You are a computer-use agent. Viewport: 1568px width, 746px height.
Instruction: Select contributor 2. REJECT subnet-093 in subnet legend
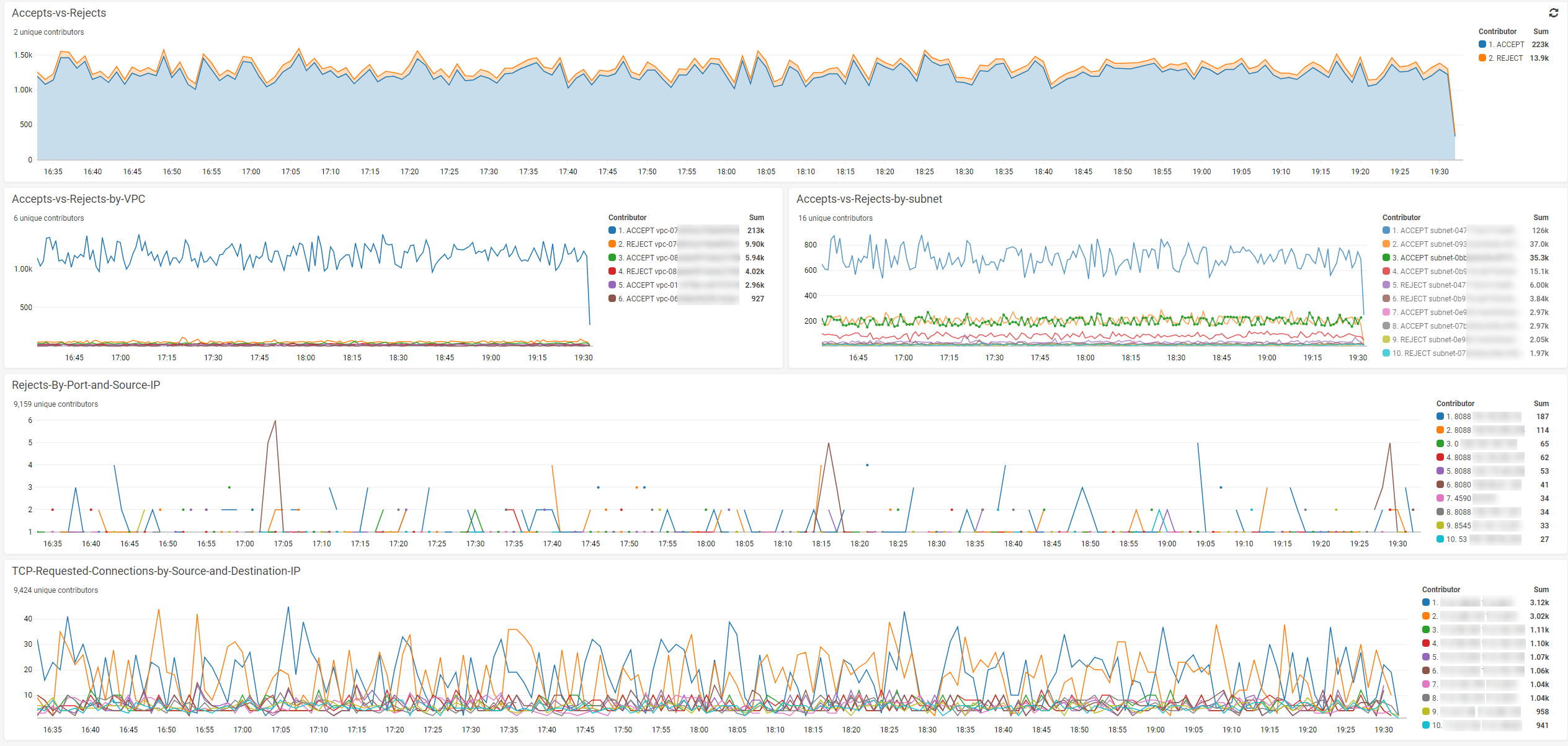tap(1427, 244)
